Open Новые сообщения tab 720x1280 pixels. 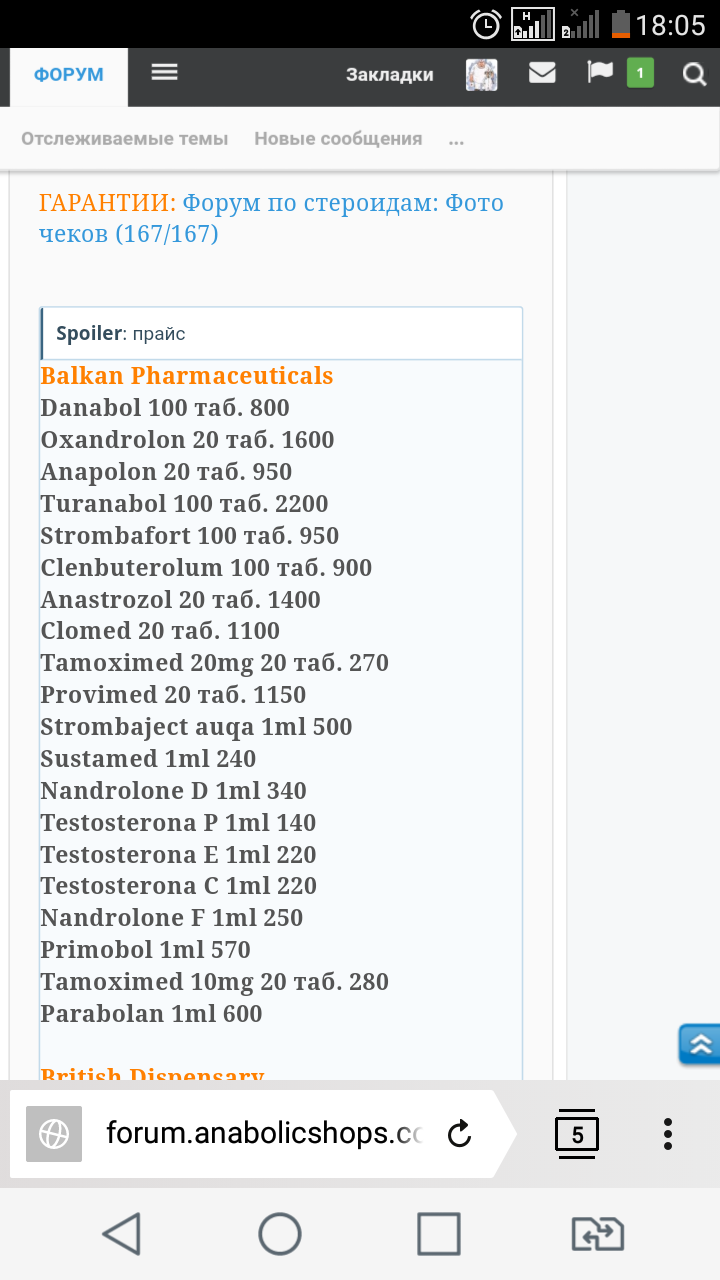click(x=338, y=139)
